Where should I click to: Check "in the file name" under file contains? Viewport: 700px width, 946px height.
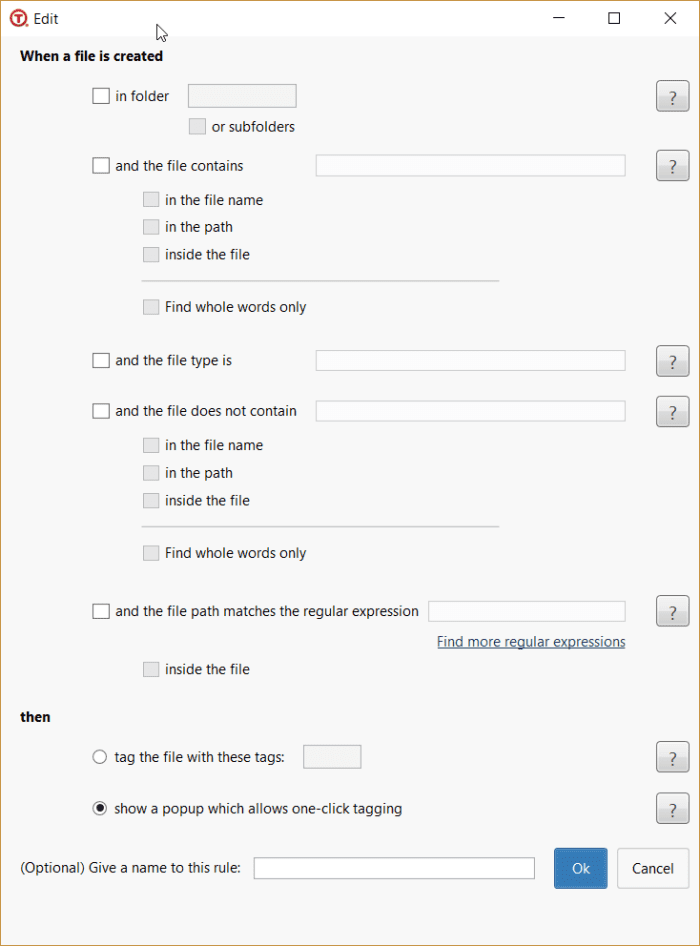[150, 199]
